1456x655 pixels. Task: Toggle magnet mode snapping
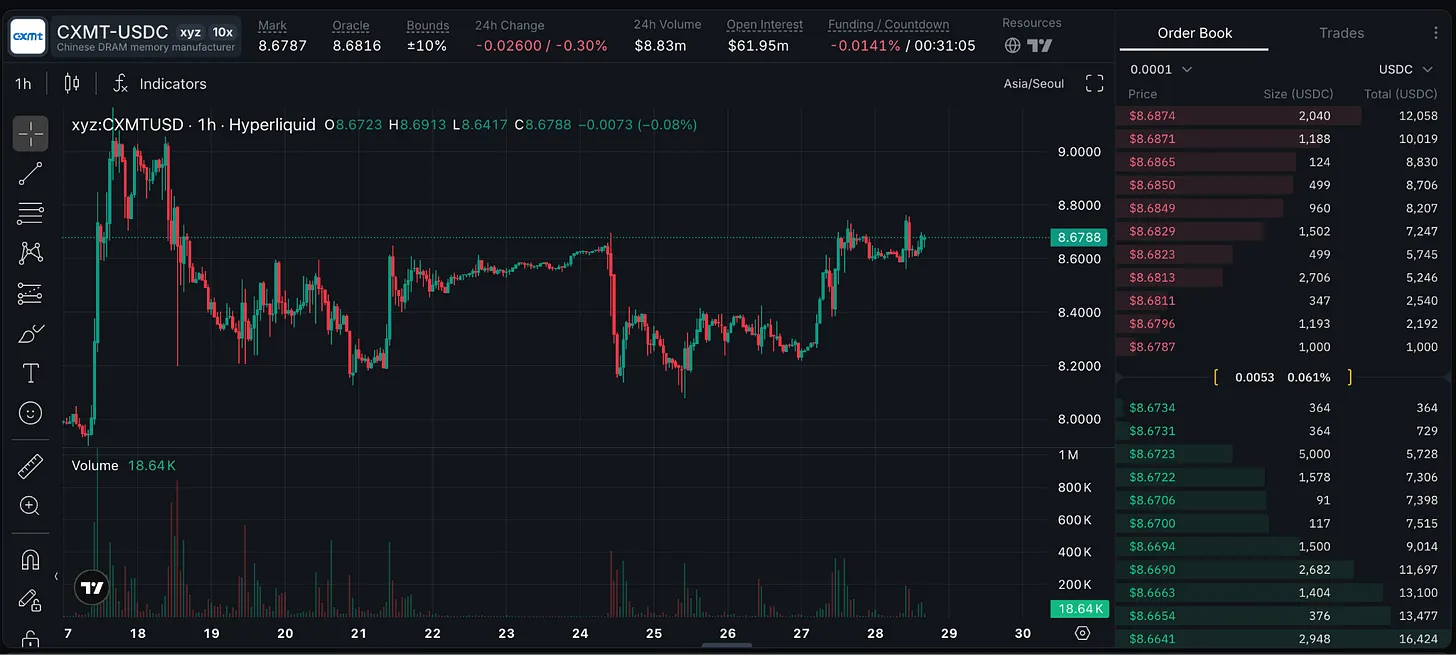click(30, 560)
